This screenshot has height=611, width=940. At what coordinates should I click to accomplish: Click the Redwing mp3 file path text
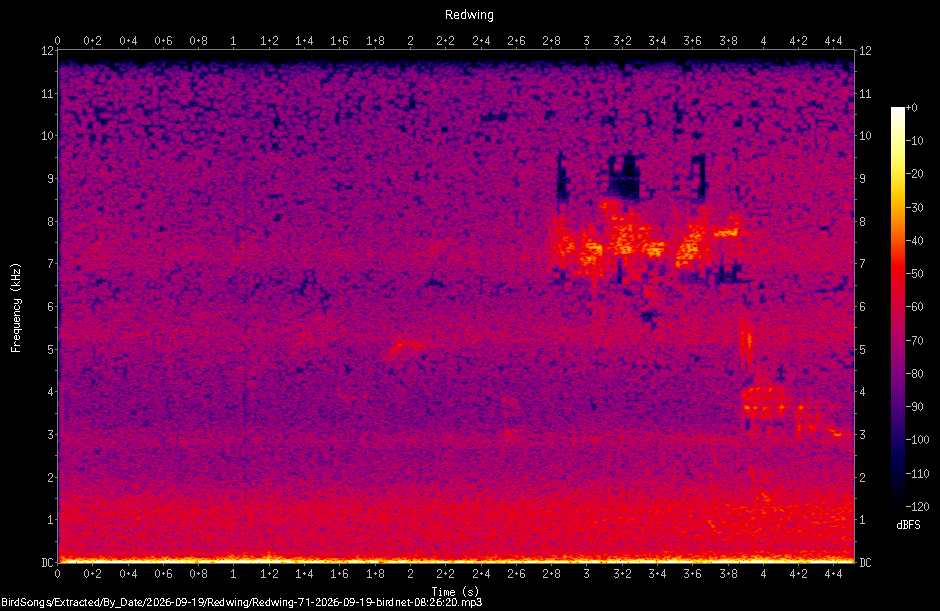(x=241, y=602)
